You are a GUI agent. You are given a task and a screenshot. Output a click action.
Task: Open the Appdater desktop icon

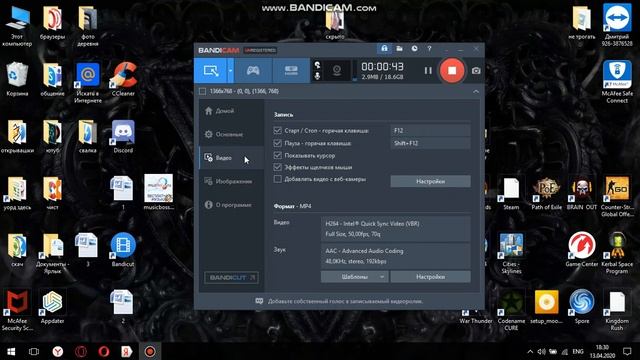[x=52, y=307]
